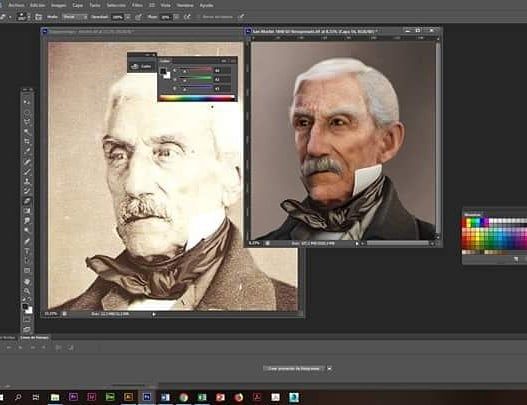Change the screen mode from the toolbar
This screenshot has height=405, width=527.
(27, 329)
